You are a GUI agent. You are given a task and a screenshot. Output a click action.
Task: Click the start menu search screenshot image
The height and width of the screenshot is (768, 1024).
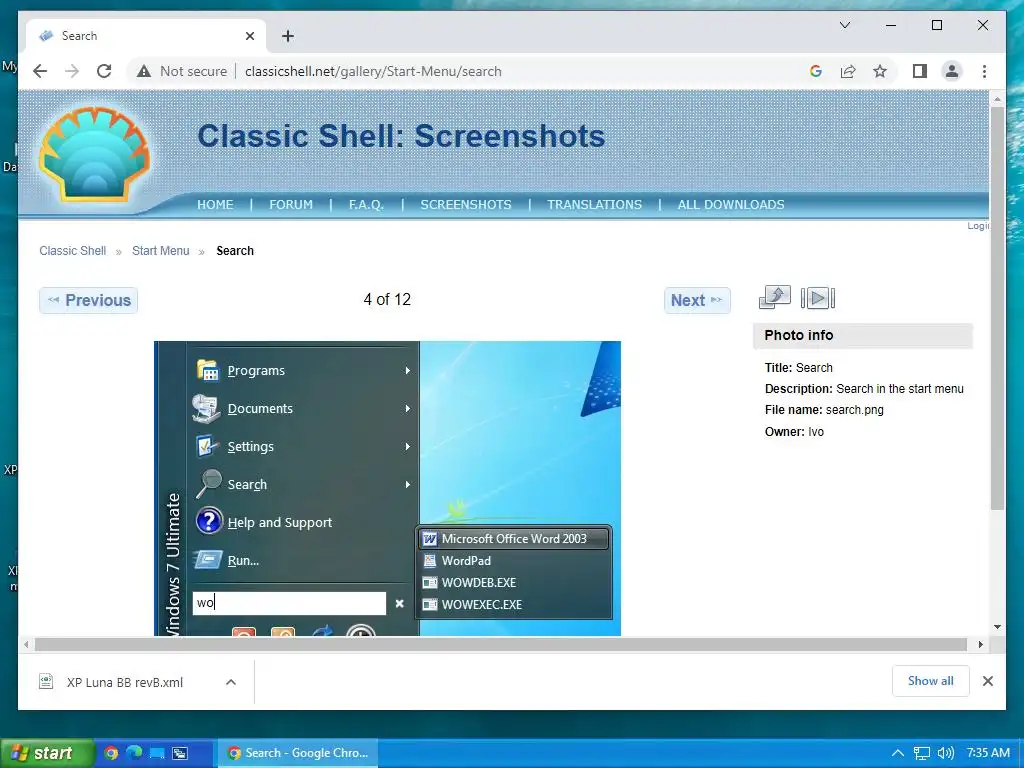[387, 488]
